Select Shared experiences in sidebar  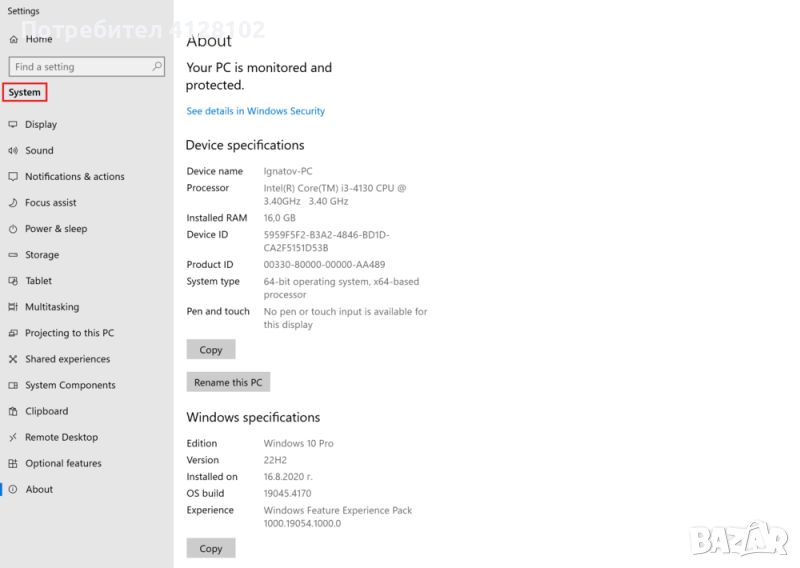click(67, 359)
